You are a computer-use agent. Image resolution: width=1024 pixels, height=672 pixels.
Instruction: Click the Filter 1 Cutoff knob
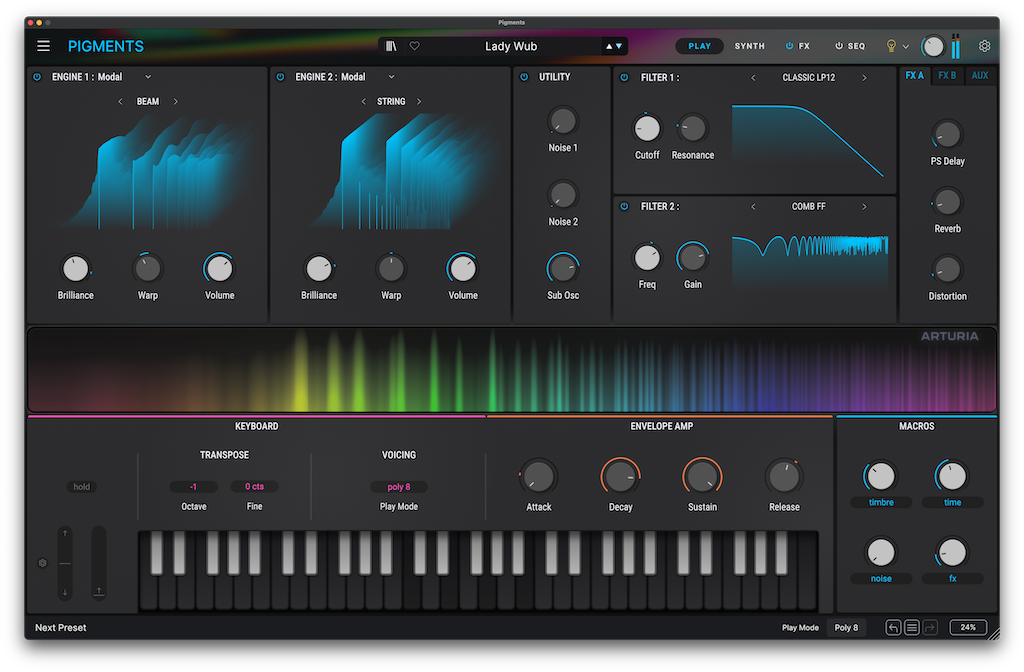647,129
